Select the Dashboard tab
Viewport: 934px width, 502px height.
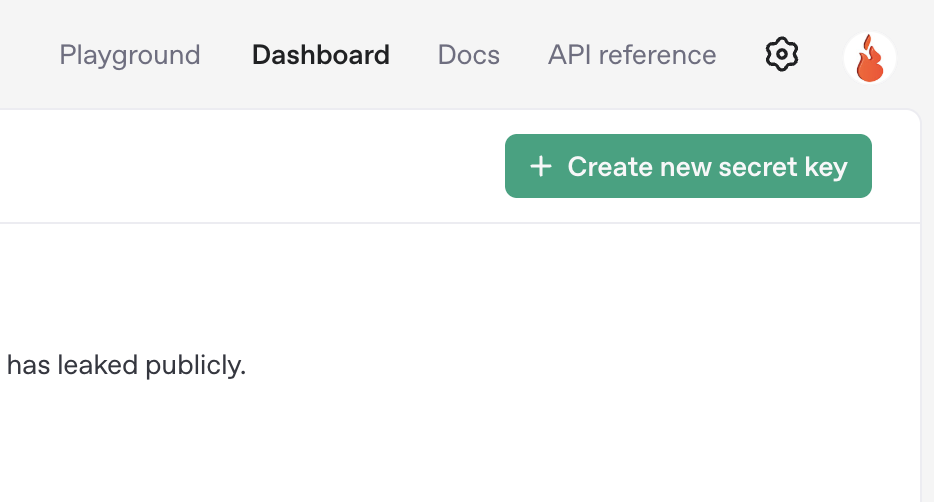[321, 54]
